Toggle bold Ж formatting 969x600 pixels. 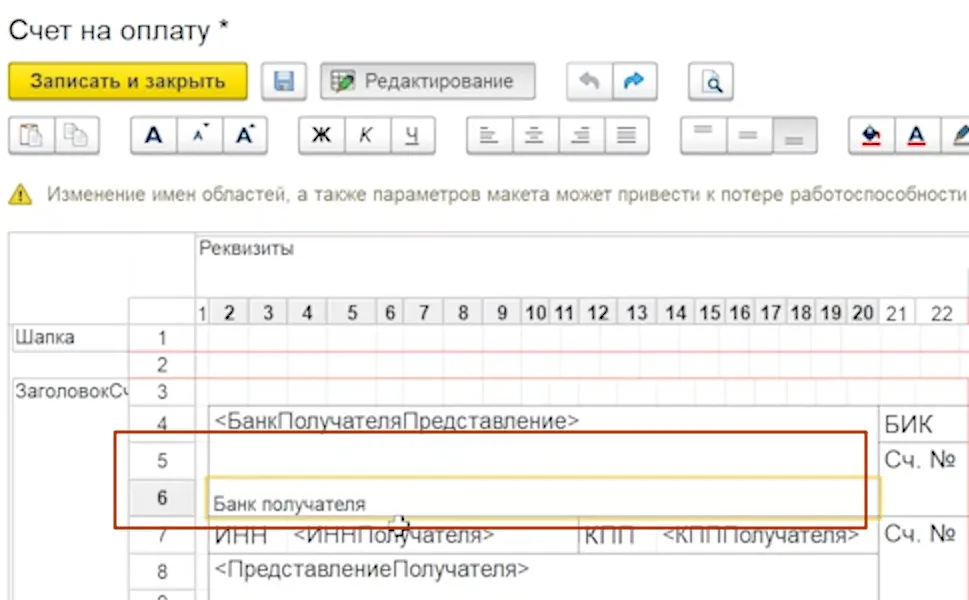(321, 135)
